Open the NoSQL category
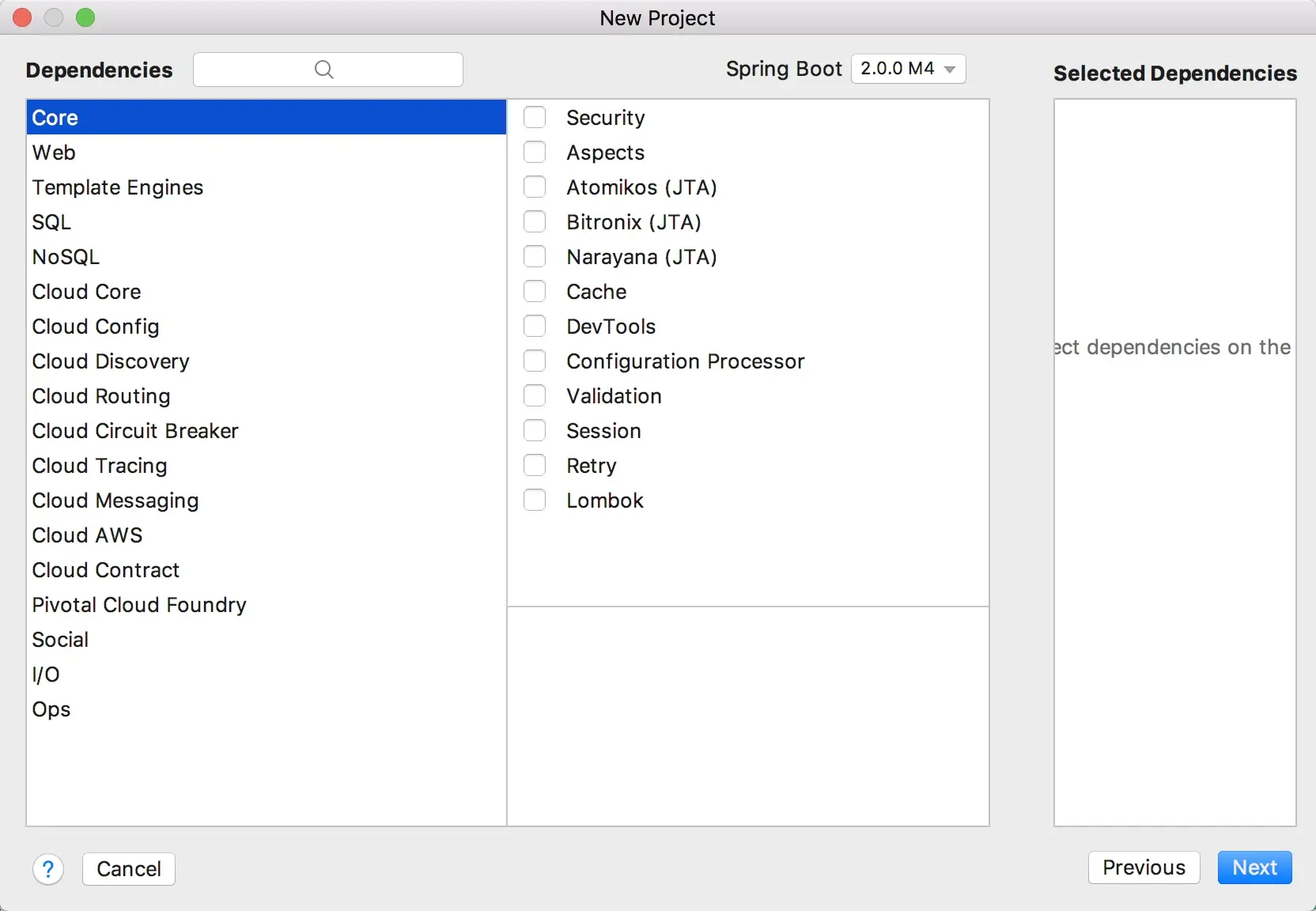The height and width of the screenshot is (911, 1316). [x=266, y=257]
